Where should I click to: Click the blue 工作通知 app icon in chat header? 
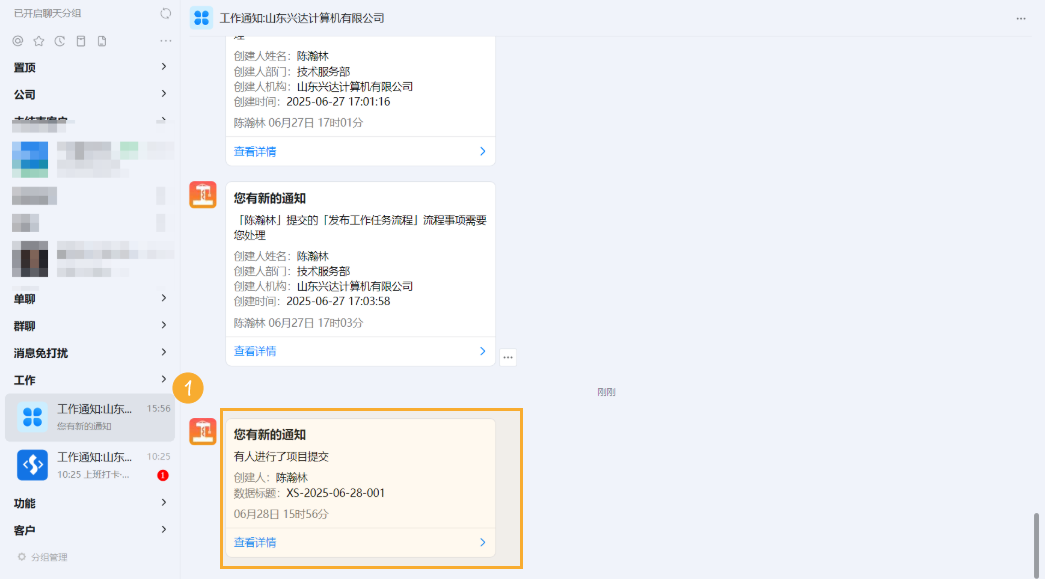tap(202, 17)
